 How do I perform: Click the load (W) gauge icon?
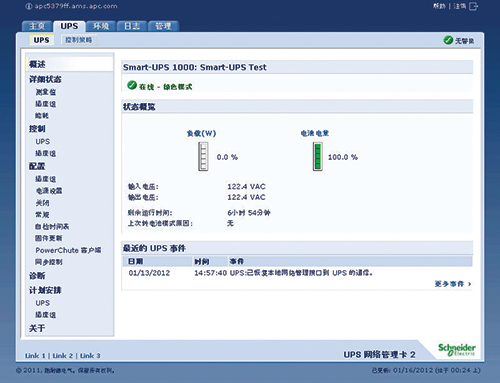pos(203,156)
